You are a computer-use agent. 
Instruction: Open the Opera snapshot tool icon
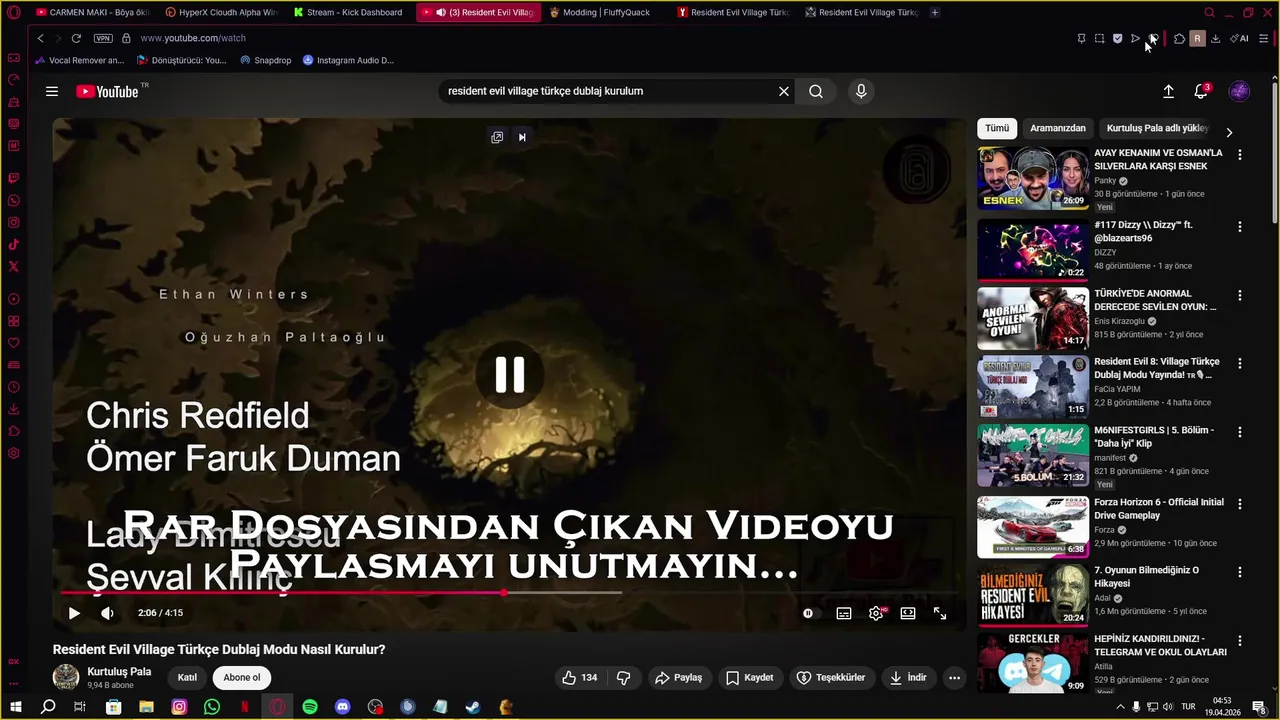(x=1099, y=38)
